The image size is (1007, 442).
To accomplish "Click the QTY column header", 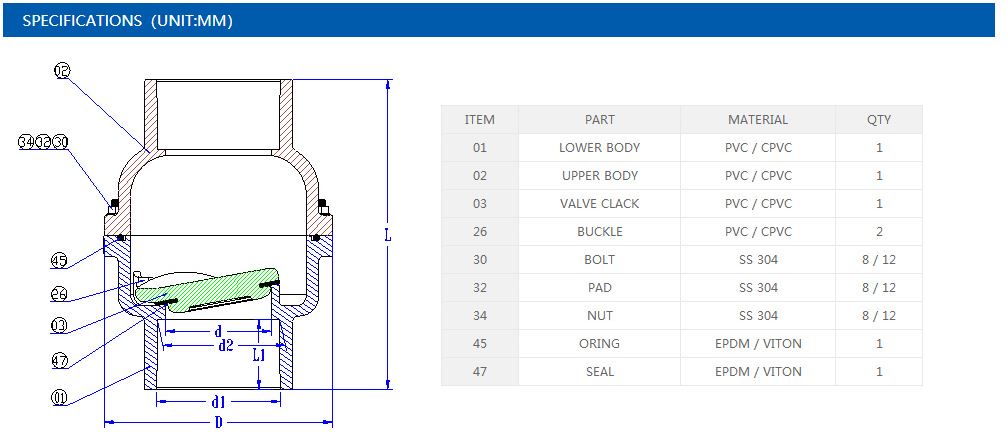I will pos(878,120).
